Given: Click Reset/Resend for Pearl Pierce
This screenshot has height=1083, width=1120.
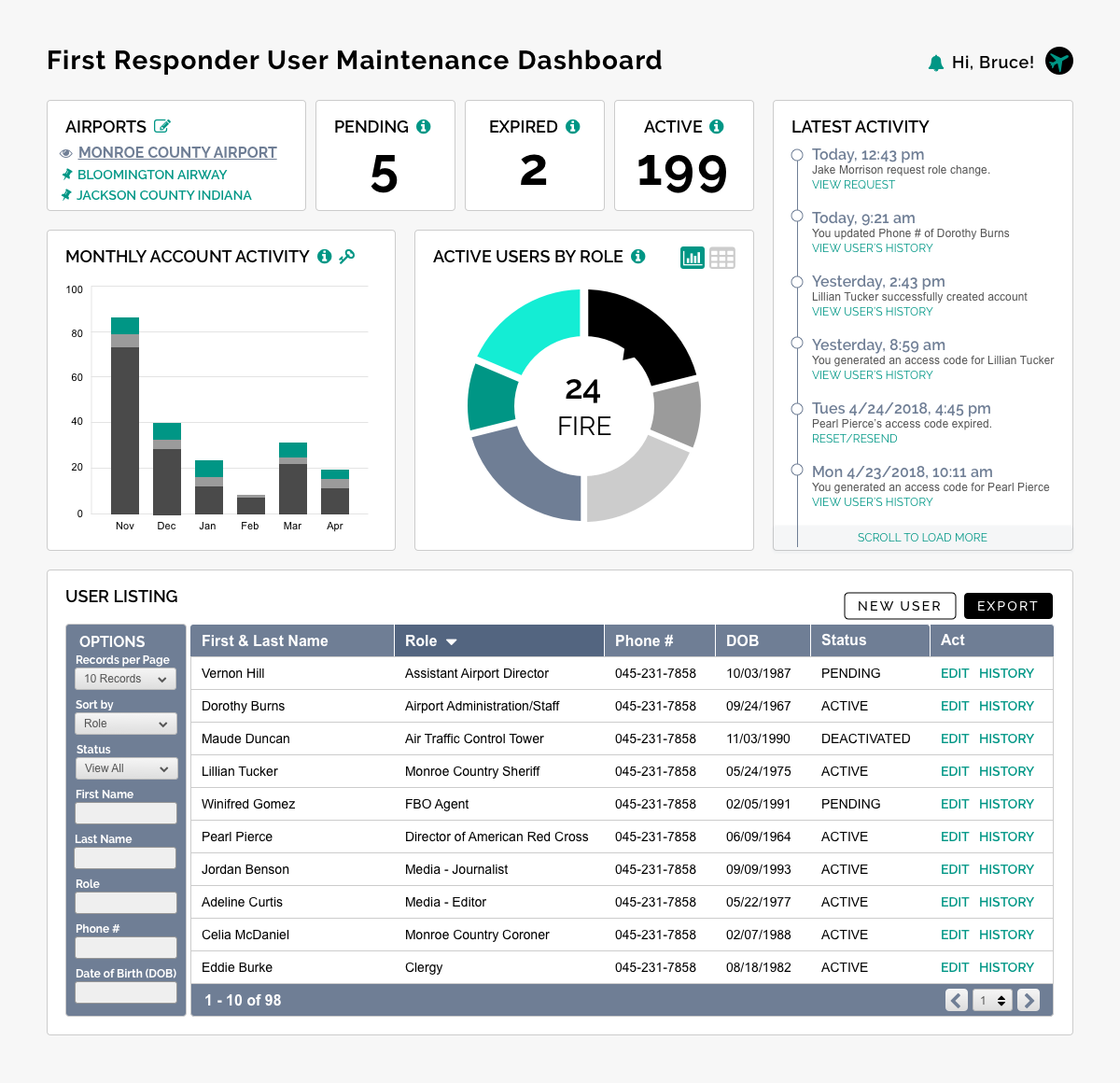Looking at the screenshot, I should [855, 439].
